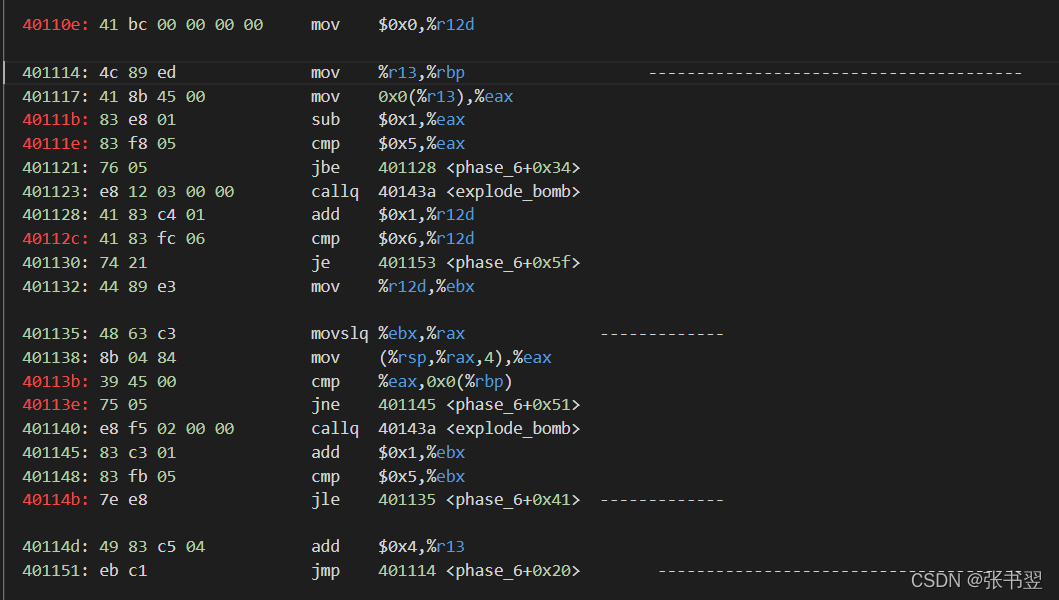Image resolution: width=1059 pixels, height=600 pixels.
Task: Click bytes e8 12 03 00 00
Action: (167, 192)
